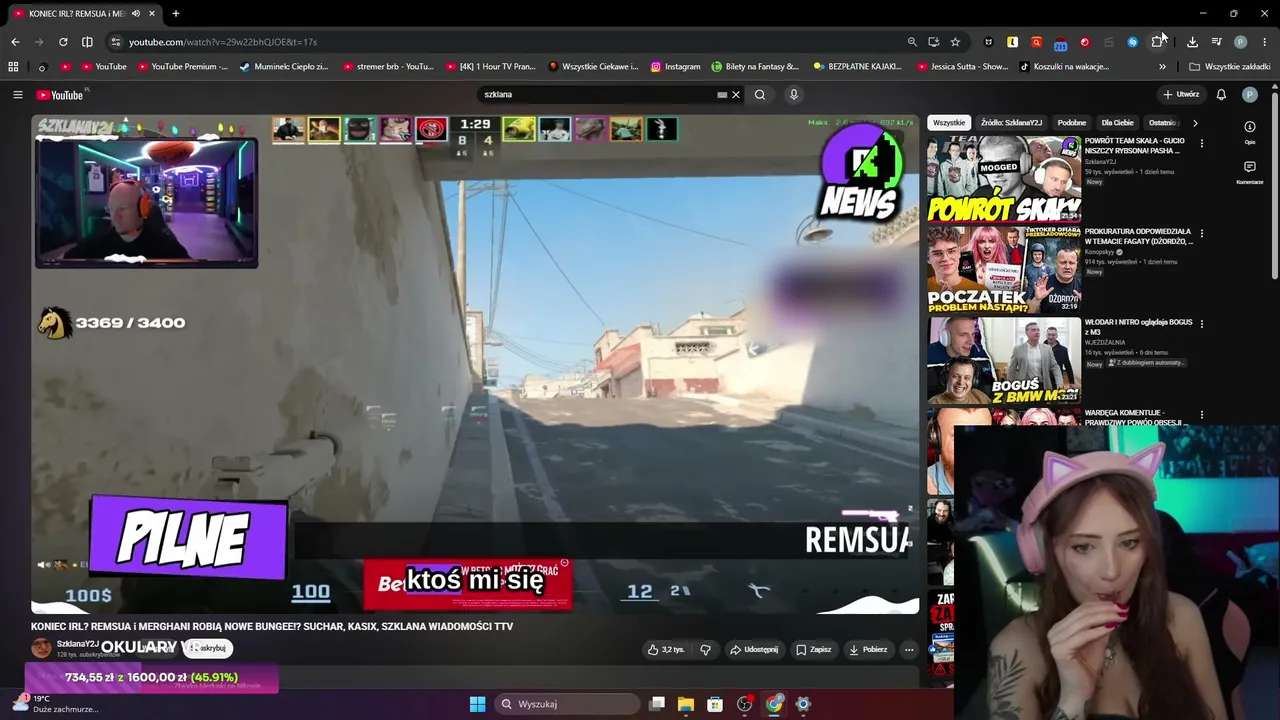Open Settings gear on the taskbar

[x=803, y=704]
